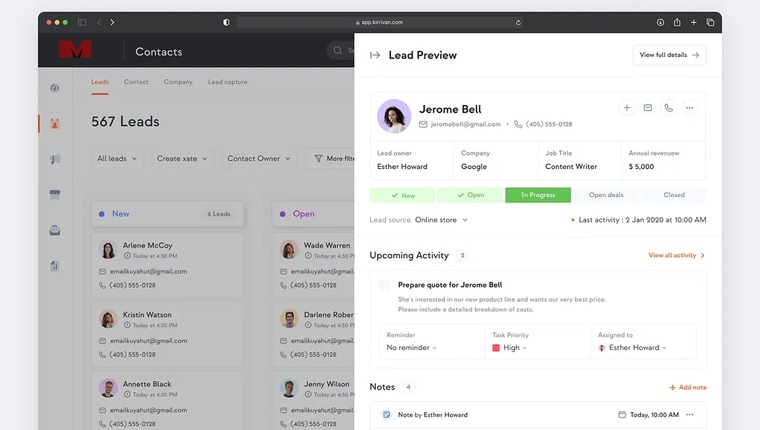760x430 pixels.
Task: Select the In Progress stage
Action: (x=538, y=195)
